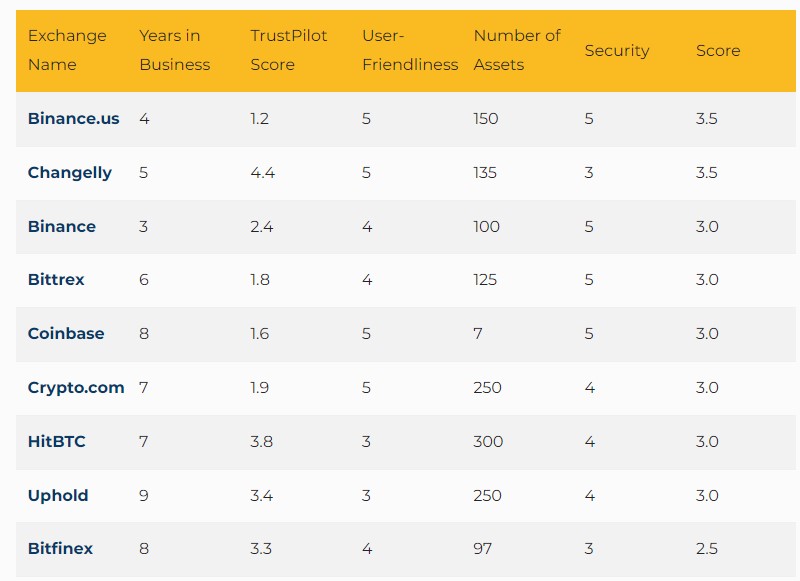Click Changelly's TrustPilot score of 4.4
This screenshot has height=581, width=800.
tap(262, 173)
